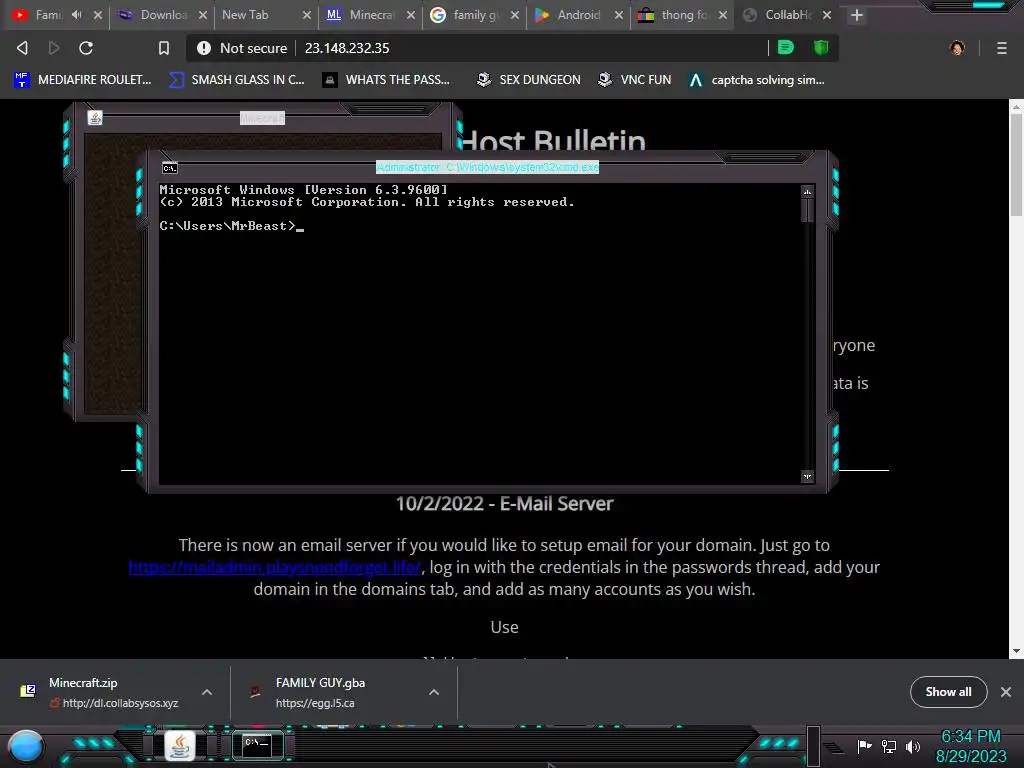This screenshot has height=768, width=1024.
Task: Click the browser forward arrow
Action: point(54,48)
